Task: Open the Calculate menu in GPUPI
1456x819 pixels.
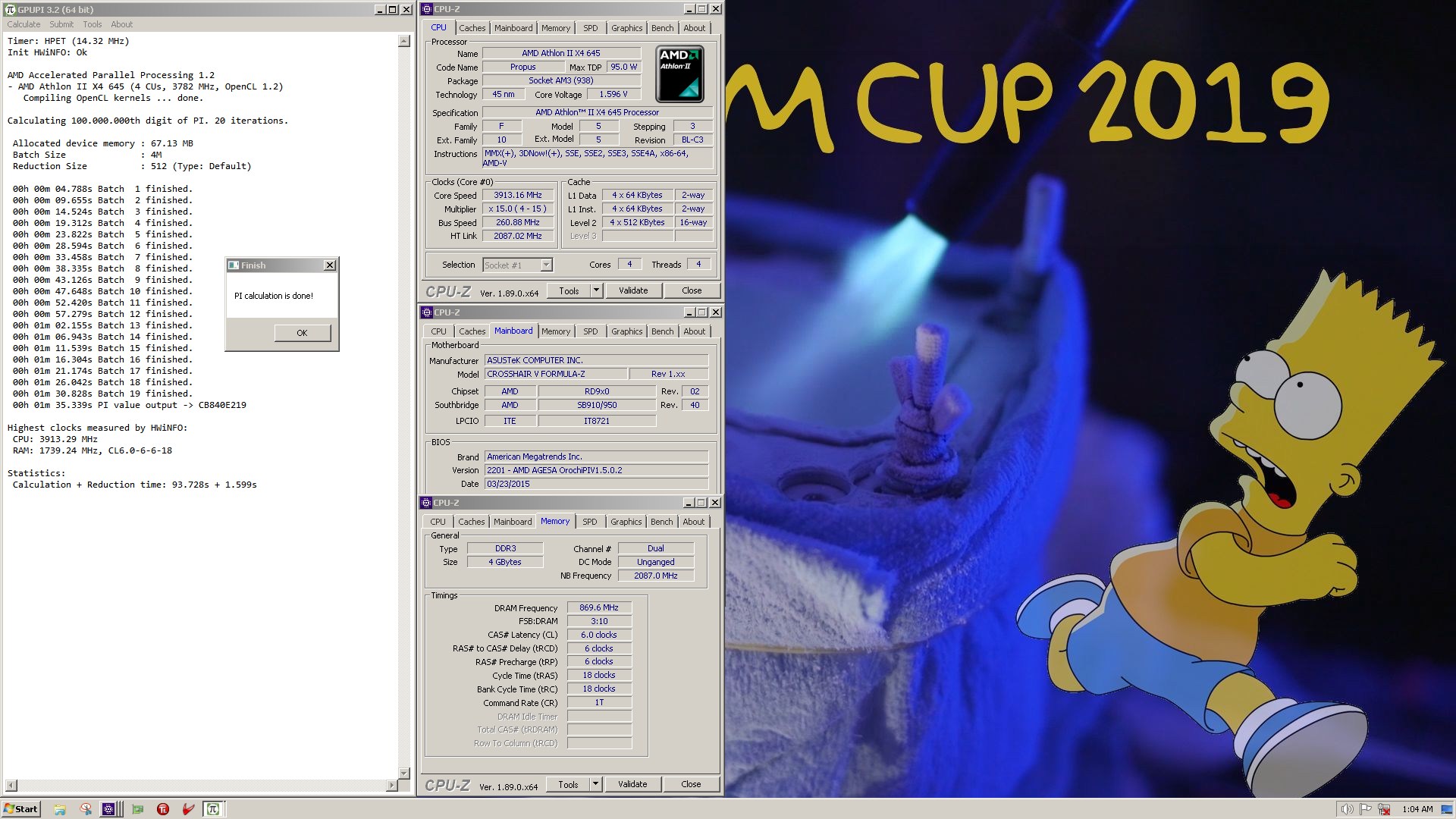Action: coord(24,24)
